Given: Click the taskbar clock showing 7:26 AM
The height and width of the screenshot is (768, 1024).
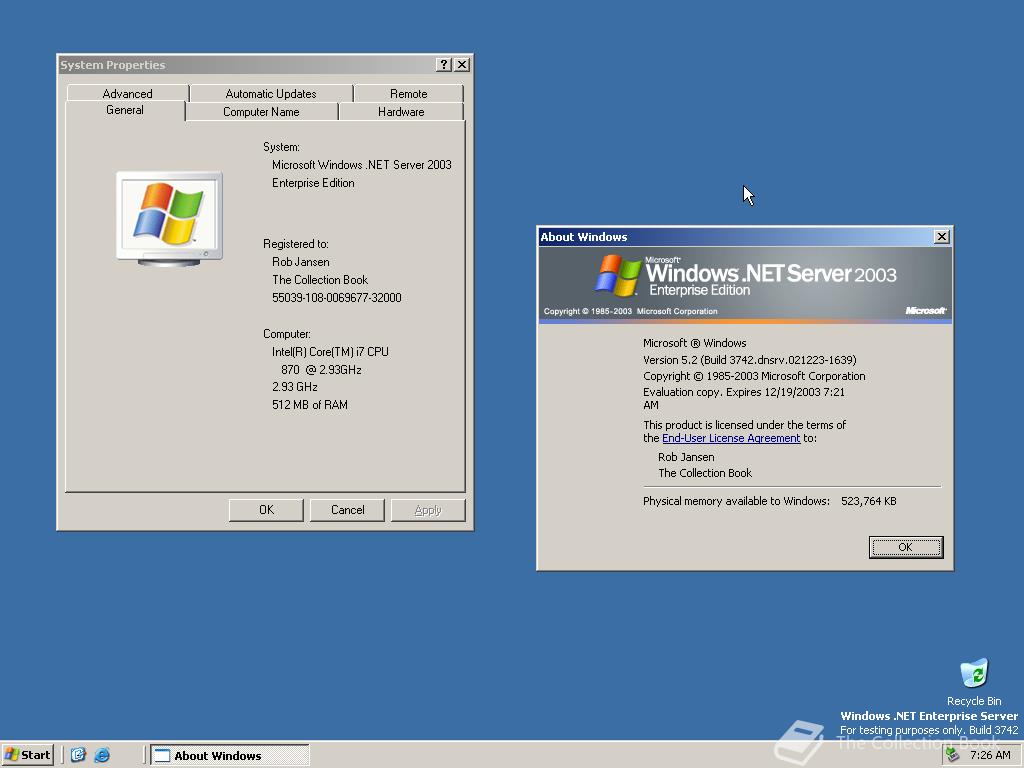Looking at the screenshot, I should point(990,755).
